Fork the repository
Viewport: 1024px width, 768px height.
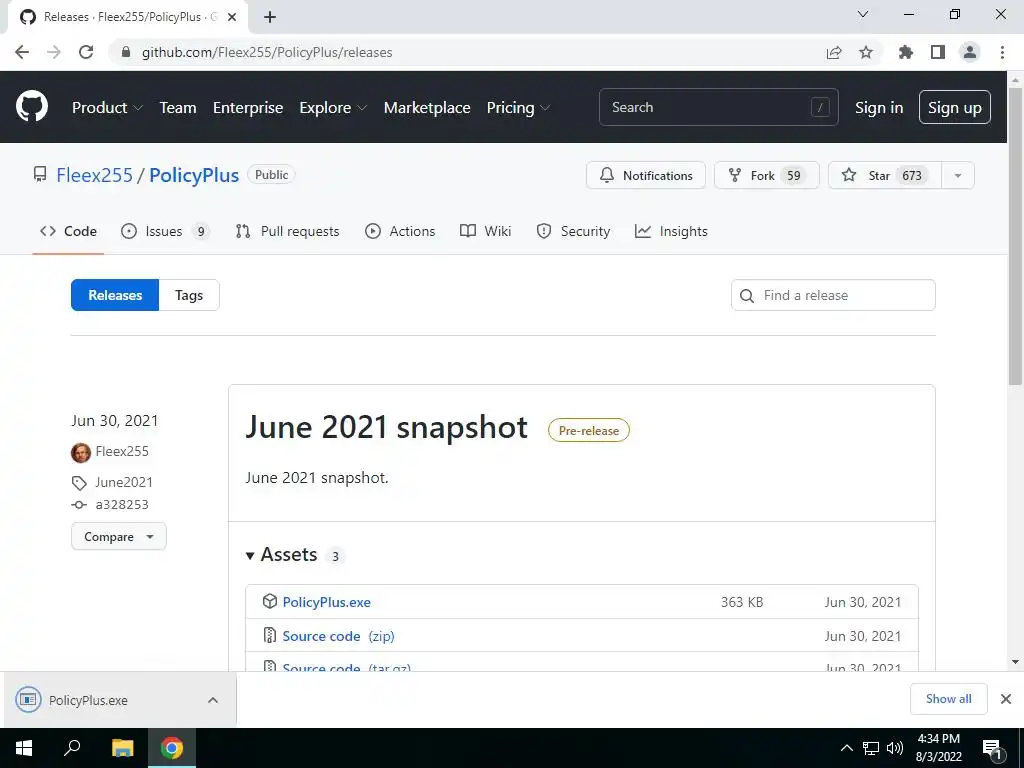tap(767, 175)
